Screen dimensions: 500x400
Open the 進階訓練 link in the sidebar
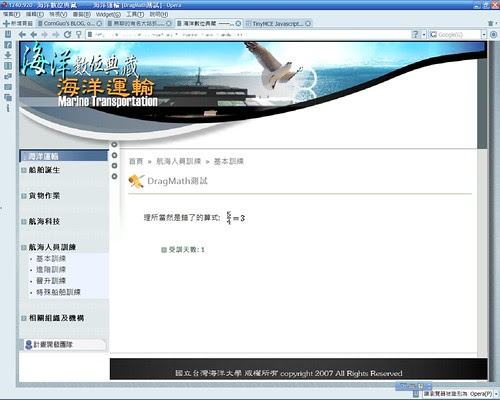(51, 269)
